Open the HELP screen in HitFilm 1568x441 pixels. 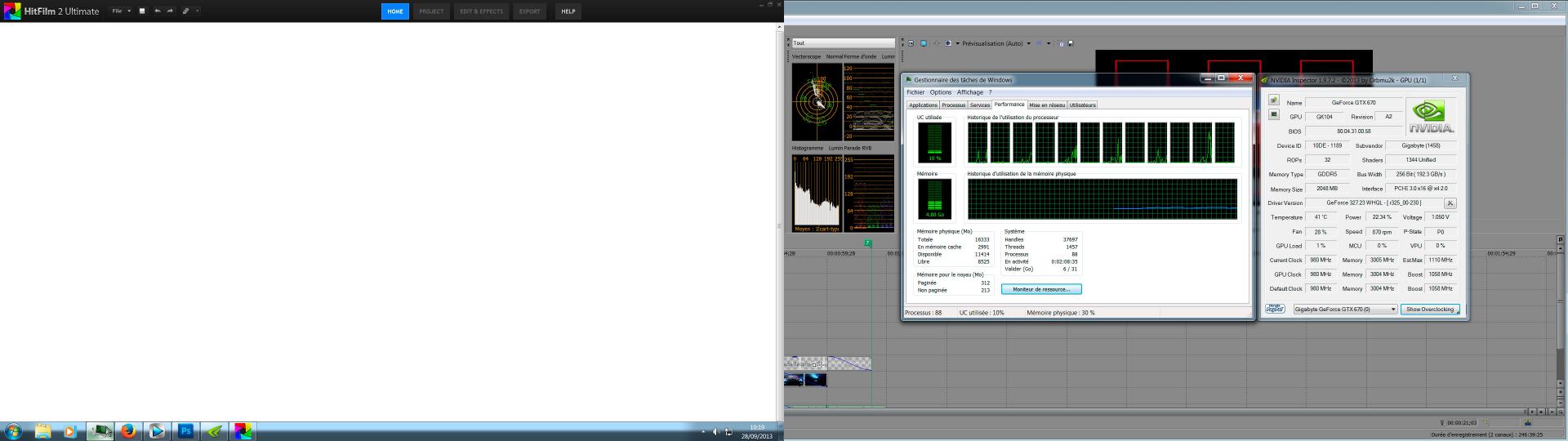coord(568,11)
